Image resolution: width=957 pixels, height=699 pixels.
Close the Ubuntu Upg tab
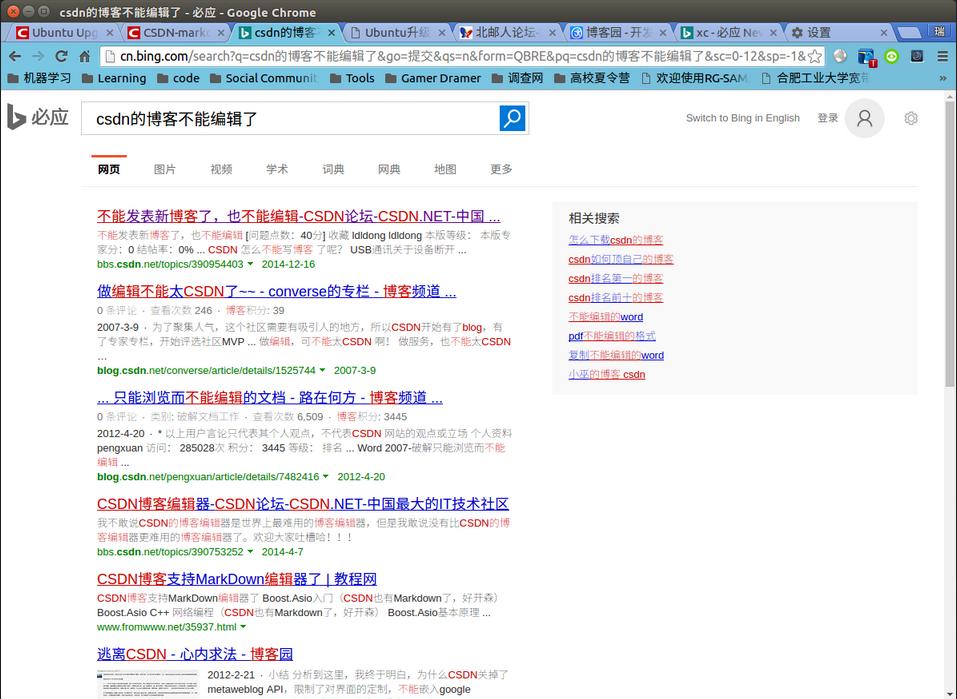pyautogui.click(x=110, y=32)
